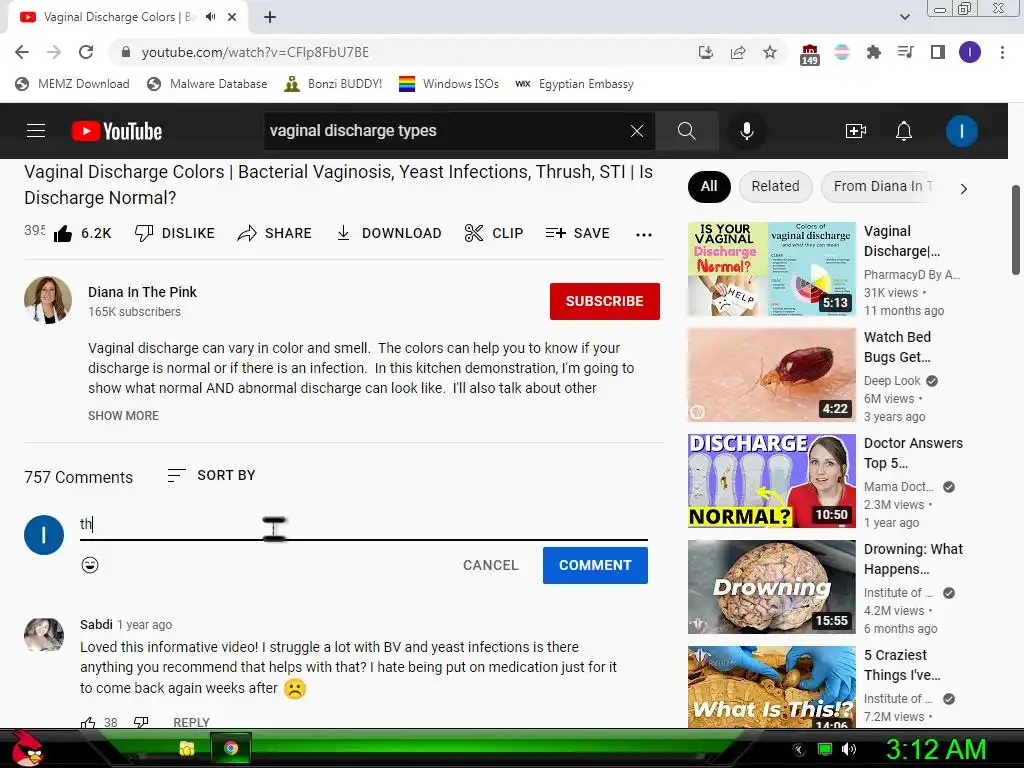Open the extension with 149 badge

810,54
